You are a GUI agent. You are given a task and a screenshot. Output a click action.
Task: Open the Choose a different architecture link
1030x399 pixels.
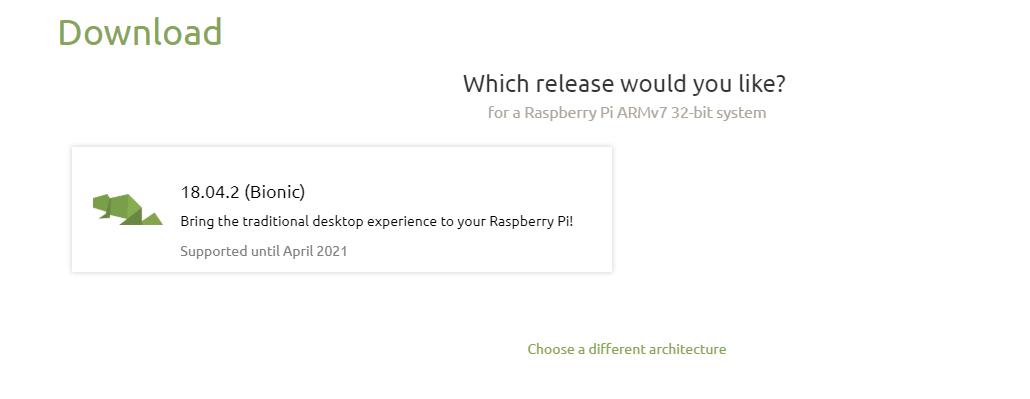pyautogui.click(x=627, y=349)
